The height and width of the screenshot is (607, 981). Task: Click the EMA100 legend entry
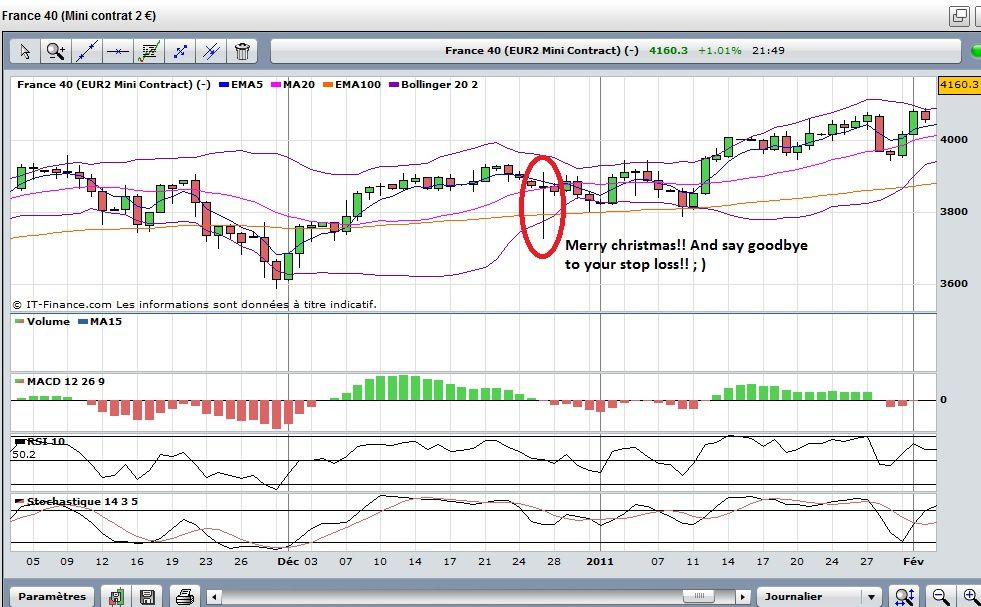click(352, 84)
